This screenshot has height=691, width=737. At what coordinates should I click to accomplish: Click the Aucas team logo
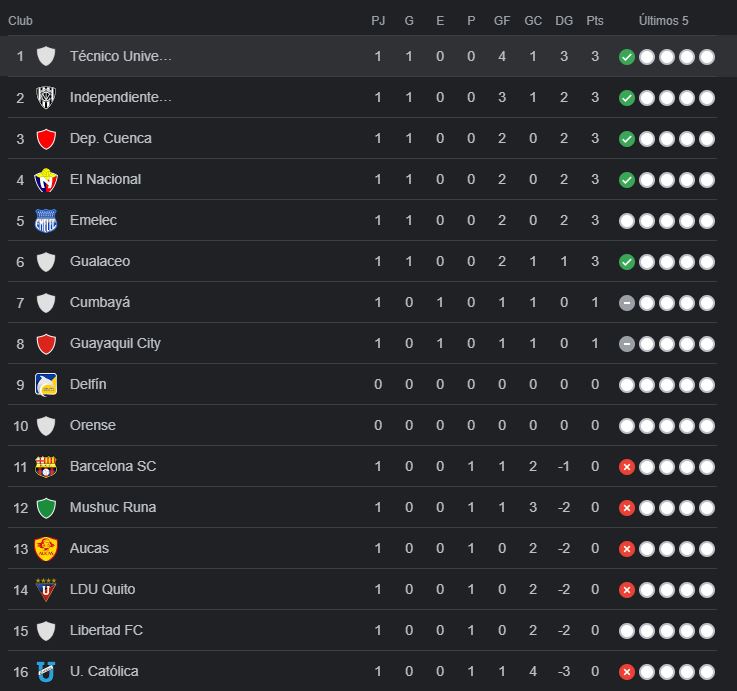tap(46, 548)
